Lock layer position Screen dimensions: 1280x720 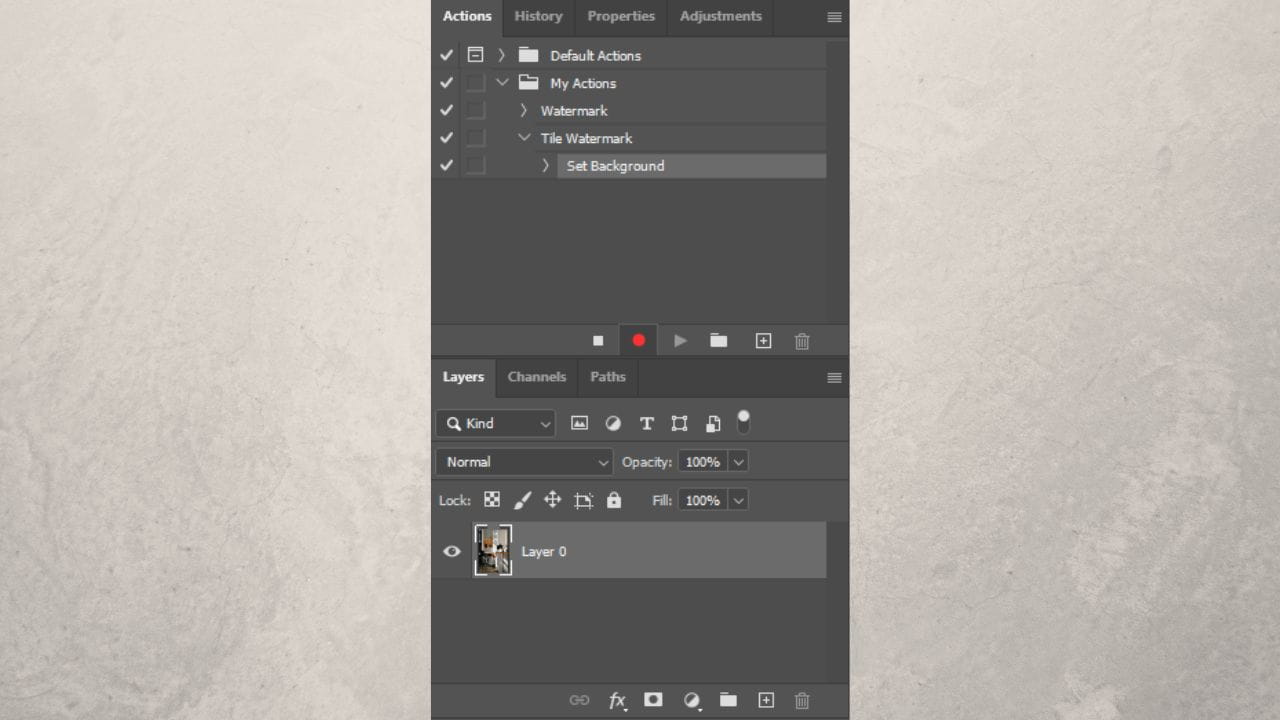pos(552,500)
